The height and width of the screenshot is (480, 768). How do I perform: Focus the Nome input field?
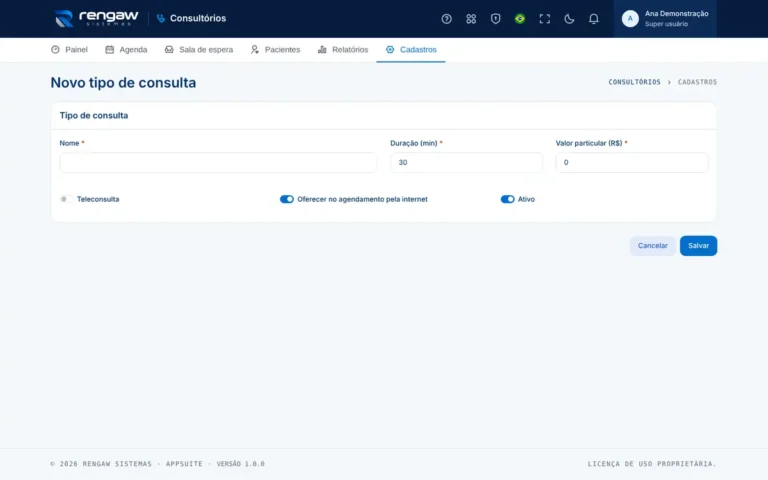tap(218, 163)
